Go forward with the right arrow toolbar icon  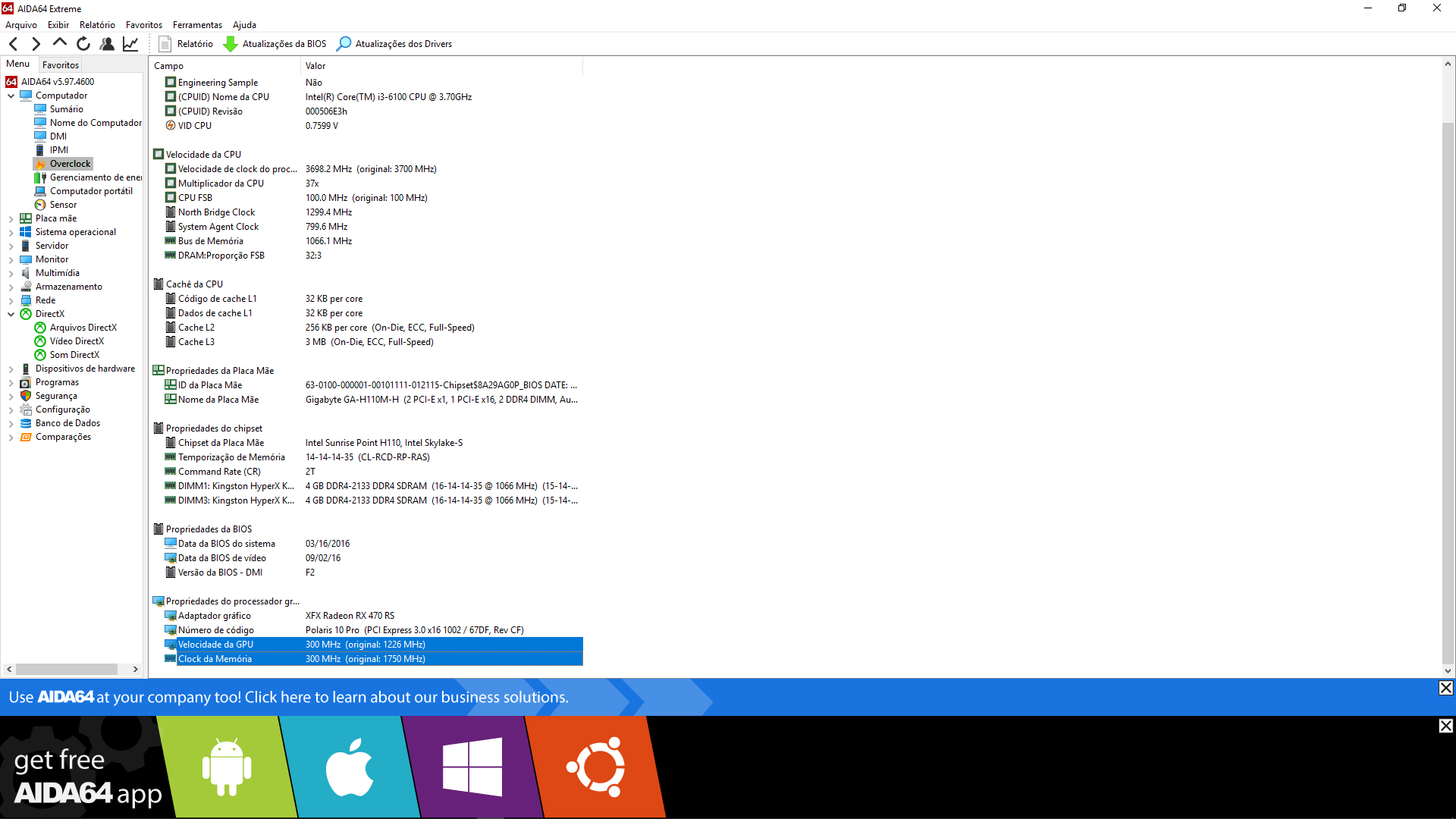36,44
